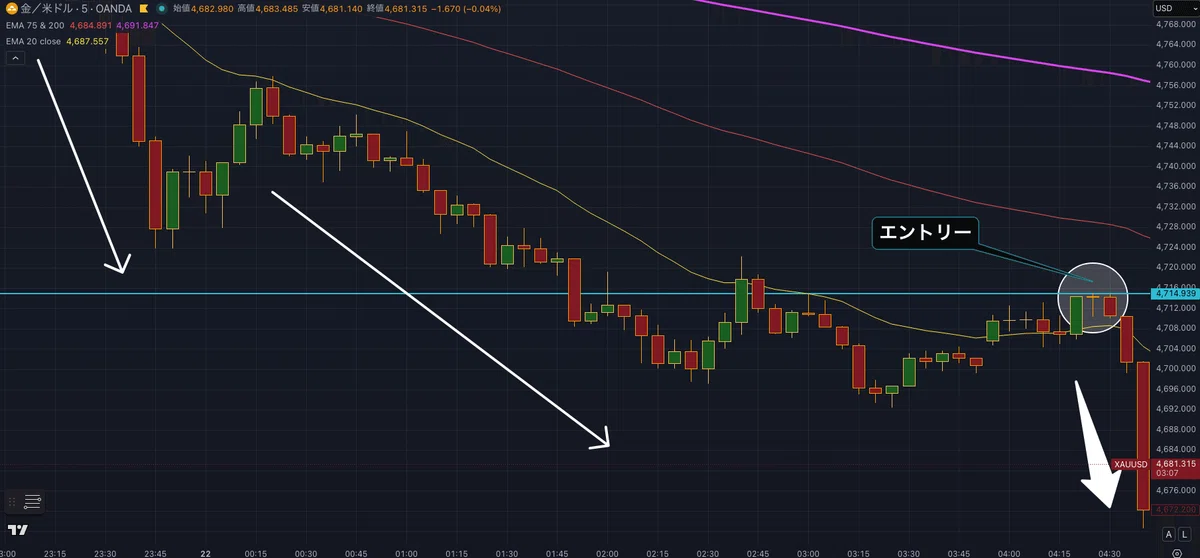Viewport: 1200px width, 558px height.
Task: Click the 22 date label on time axis
Action: point(205,552)
